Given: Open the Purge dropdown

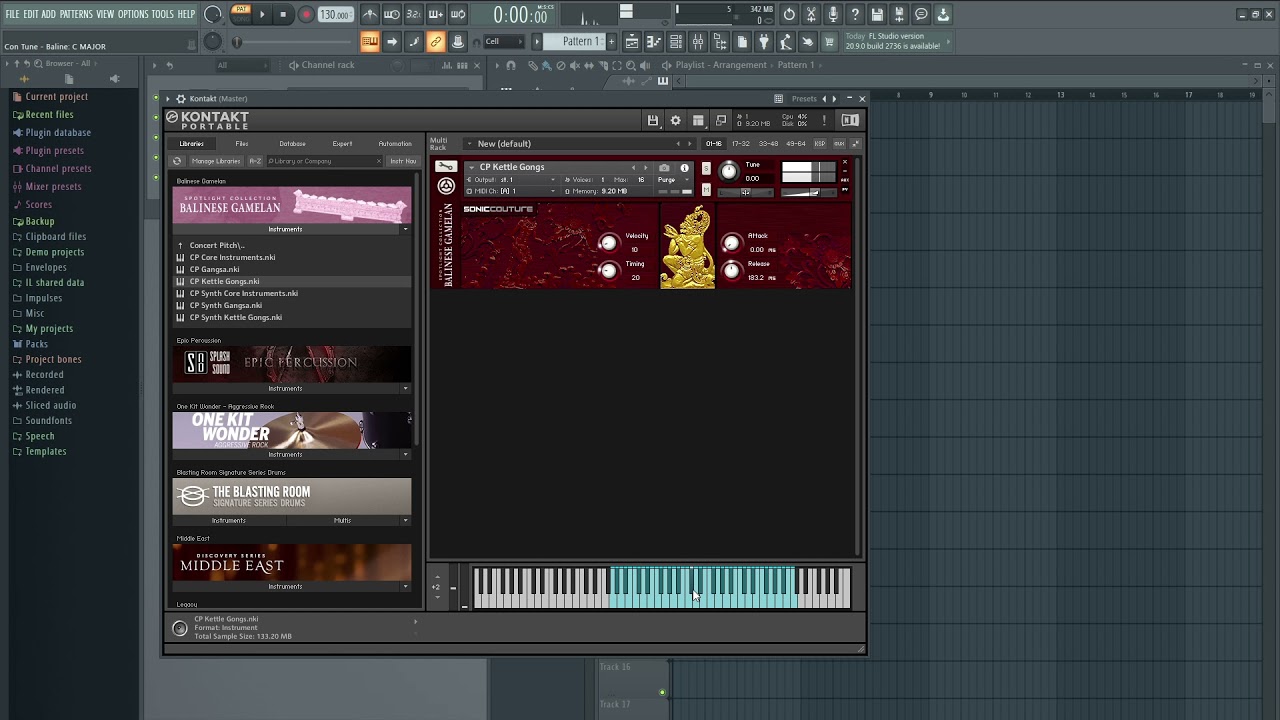Looking at the screenshot, I should click(671, 179).
